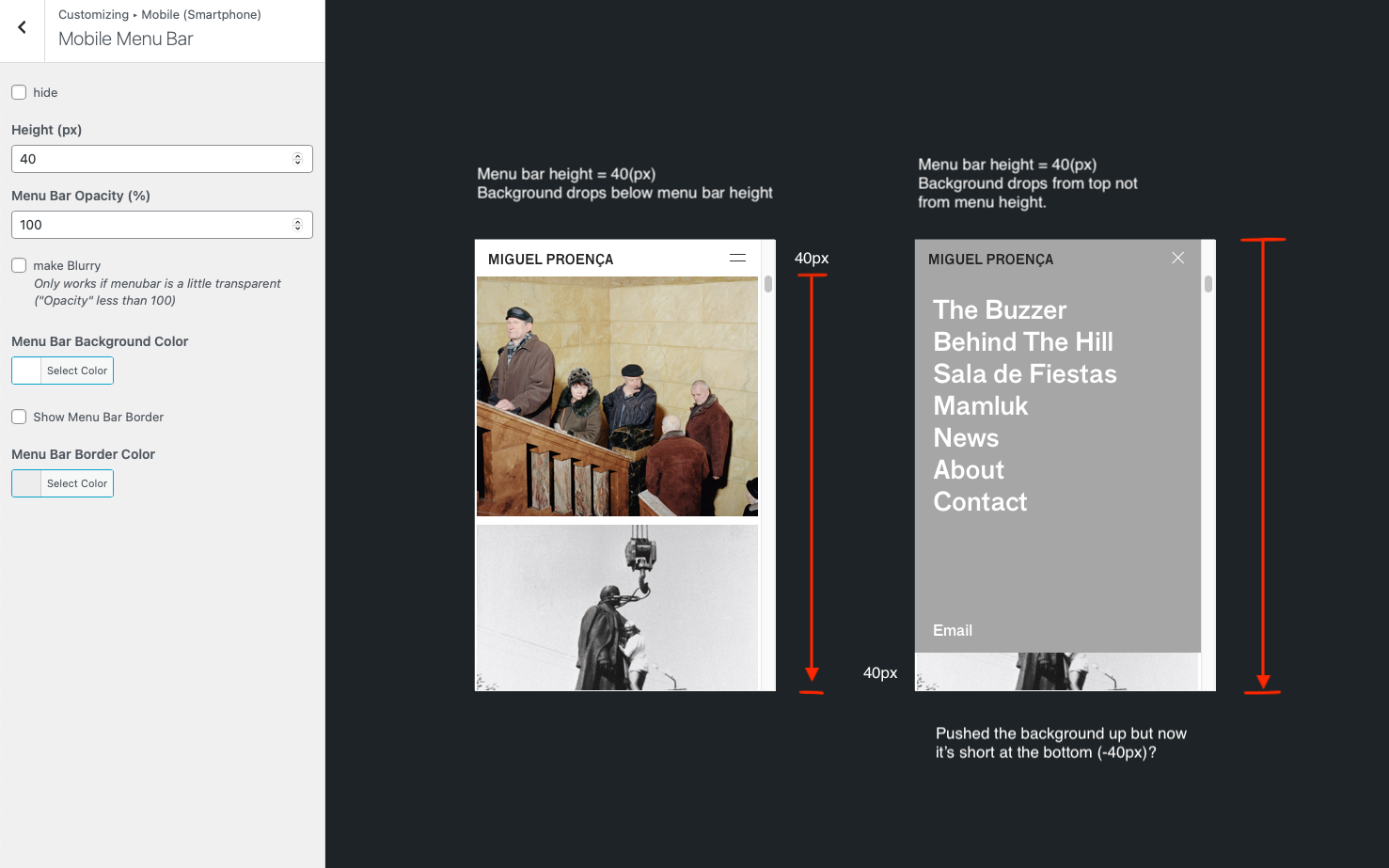Click MIGUEL PROENÇA title in left preview
The width and height of the screenshot is (1389, 868).
(550, 260)
